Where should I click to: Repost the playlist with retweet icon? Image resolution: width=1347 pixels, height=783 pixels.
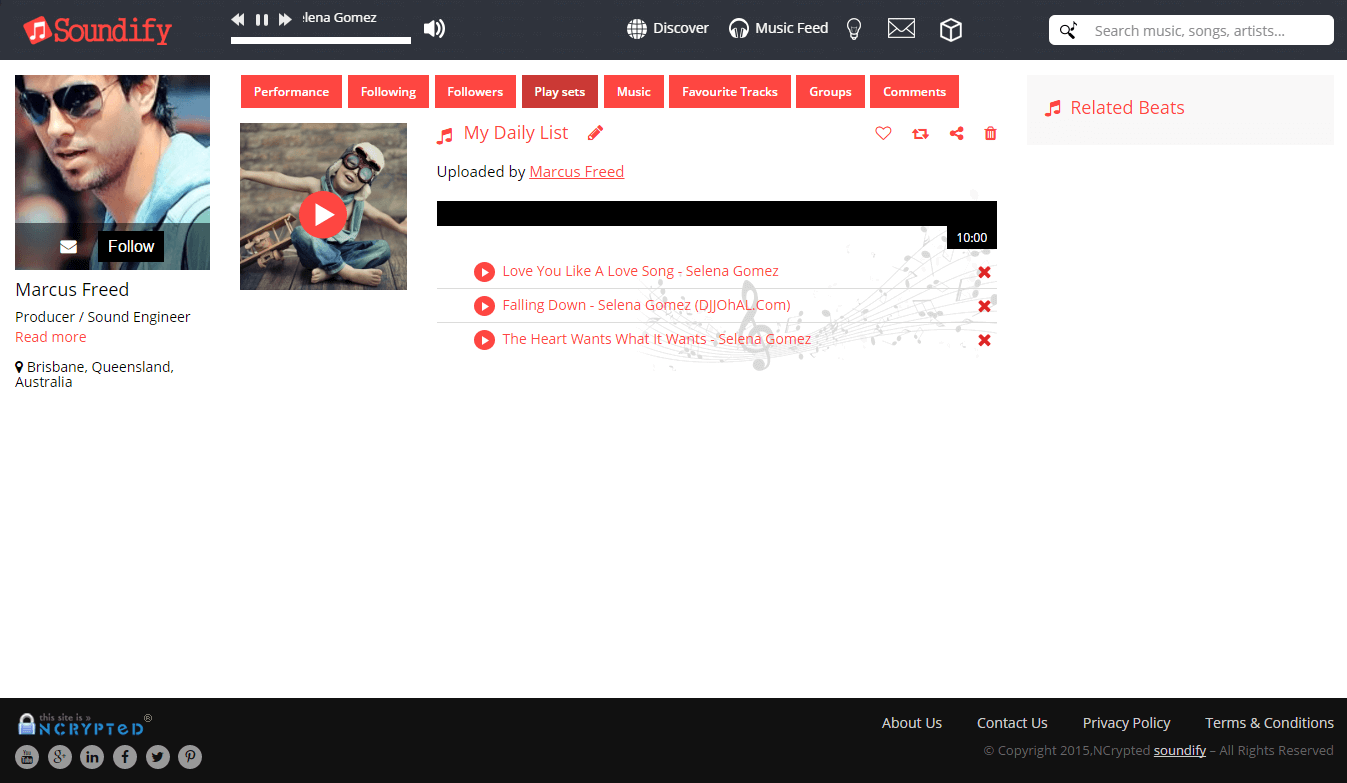click(x=920, y=133)
